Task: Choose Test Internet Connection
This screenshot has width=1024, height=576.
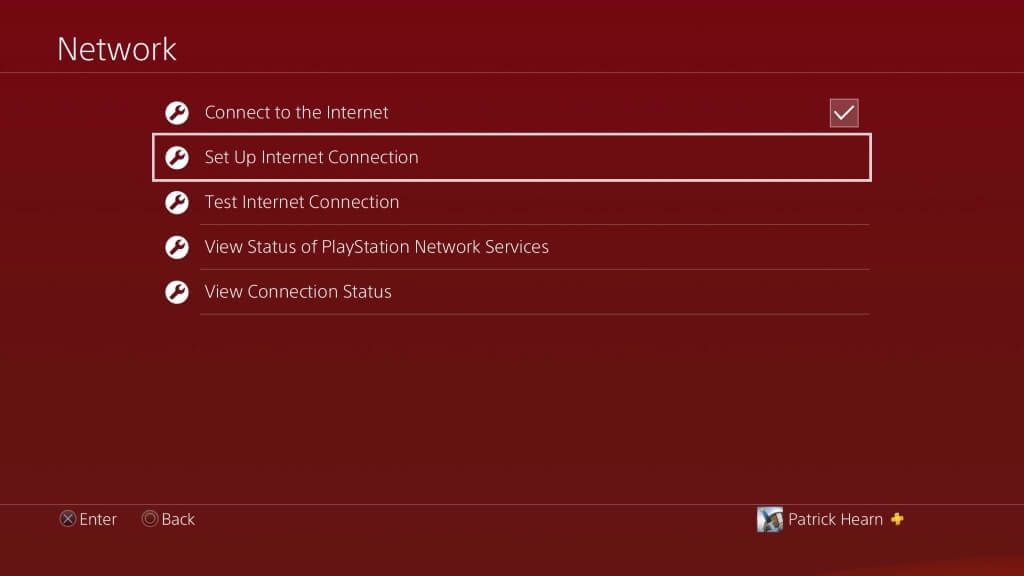Action: pyautogui.click(x=511, y=202)
